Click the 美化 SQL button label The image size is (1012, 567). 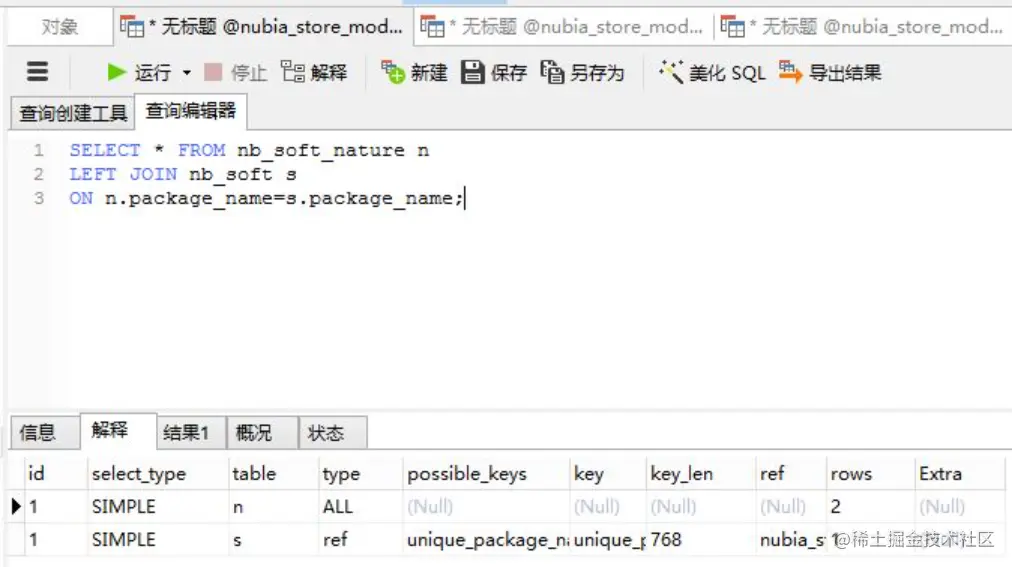(x=727, y=73)
